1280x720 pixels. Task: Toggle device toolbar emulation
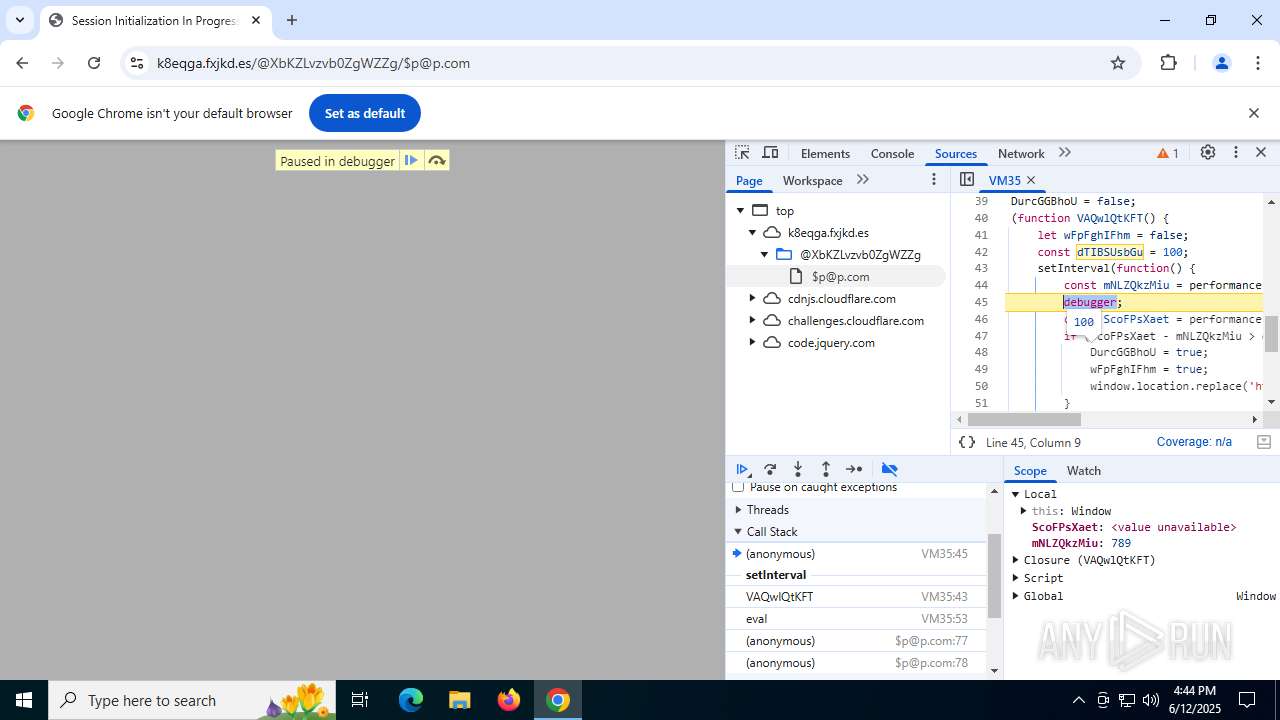point(770,153)
